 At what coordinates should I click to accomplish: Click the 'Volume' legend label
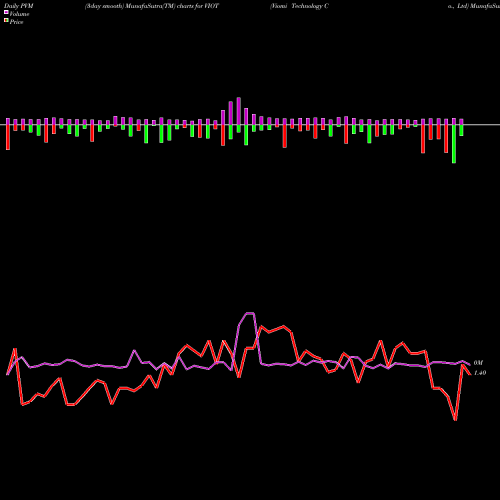click(19, 14)
